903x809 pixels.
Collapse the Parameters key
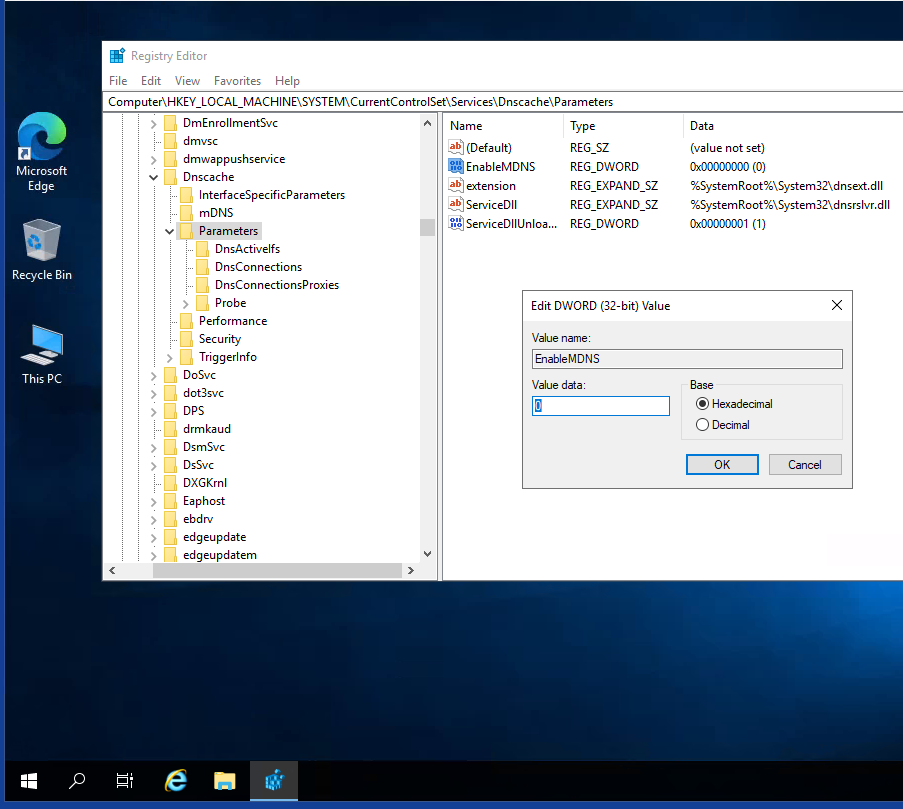coord(169,231)
